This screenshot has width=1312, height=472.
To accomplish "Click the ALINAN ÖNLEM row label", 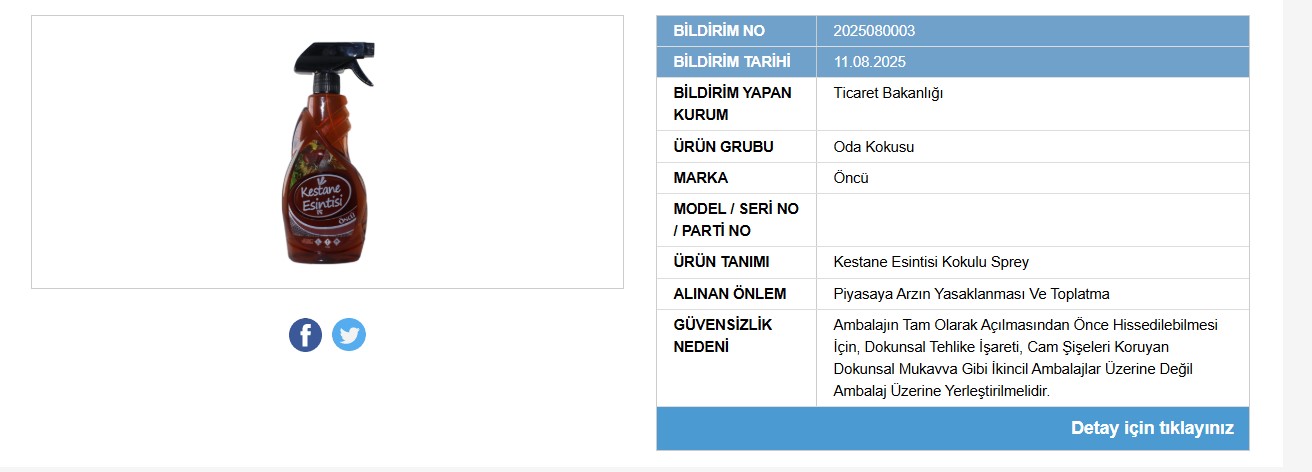I will coord(730,294).
